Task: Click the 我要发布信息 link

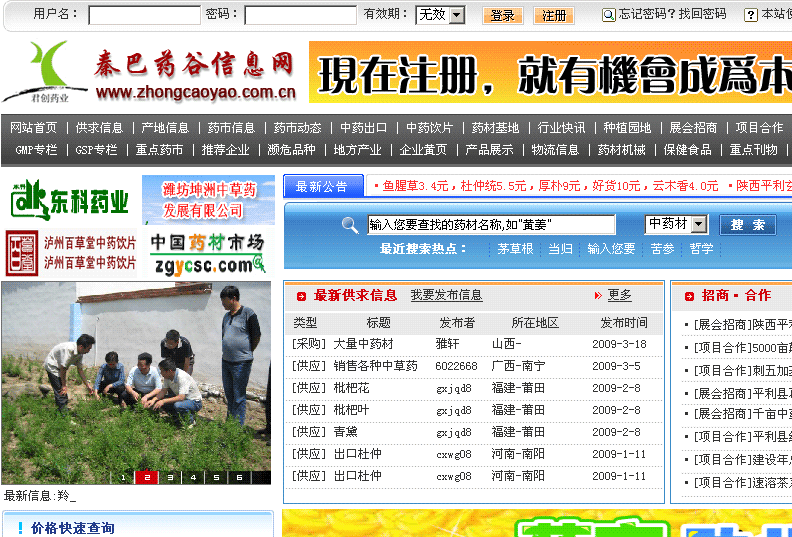Action: (x=446, y=295)
